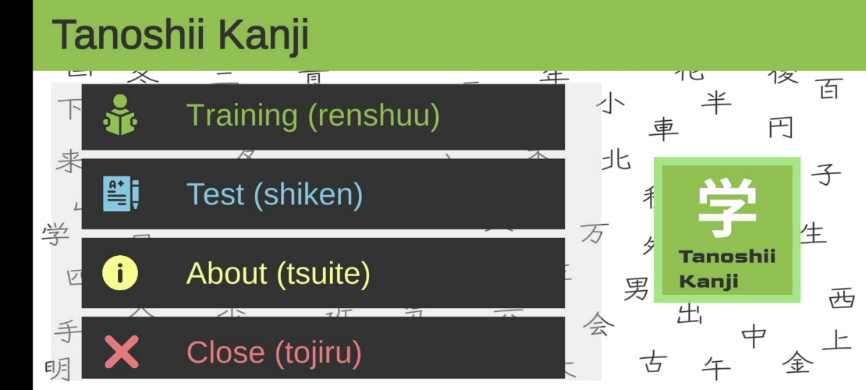
Task: Open Training (renshuu) menu entry
Action: [x=323, y=116]
